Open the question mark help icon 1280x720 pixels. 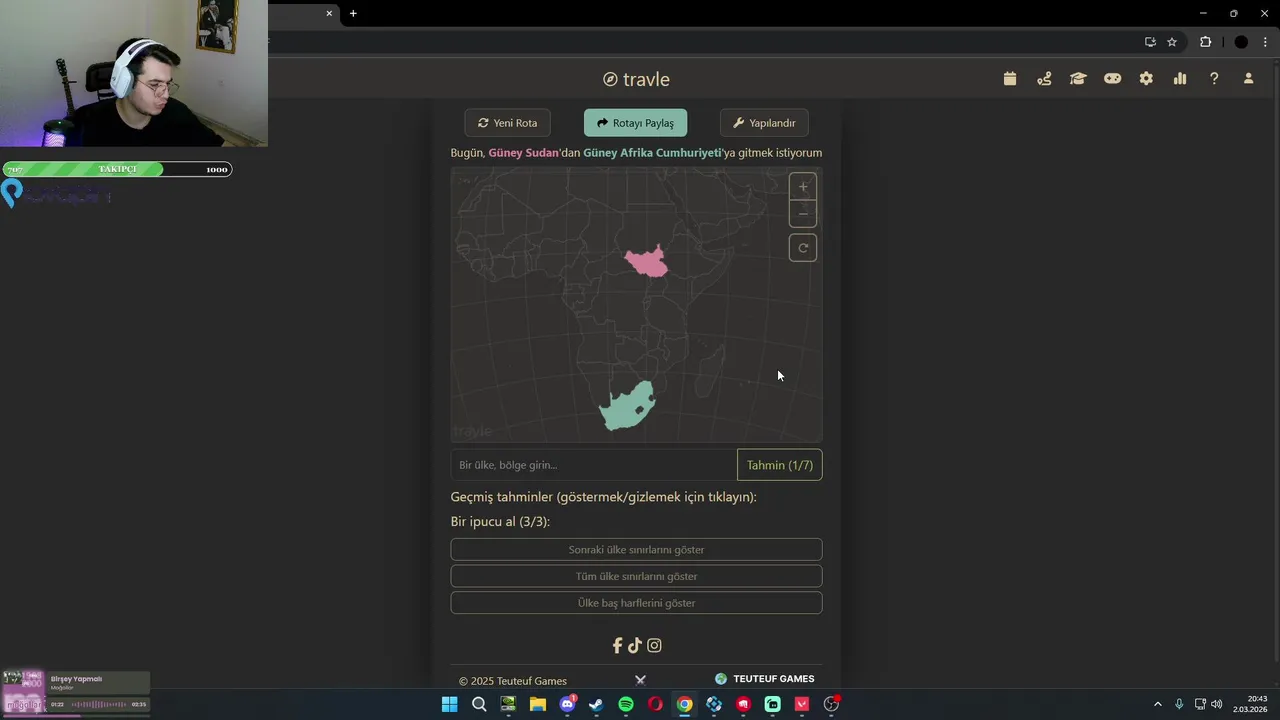1214,79
